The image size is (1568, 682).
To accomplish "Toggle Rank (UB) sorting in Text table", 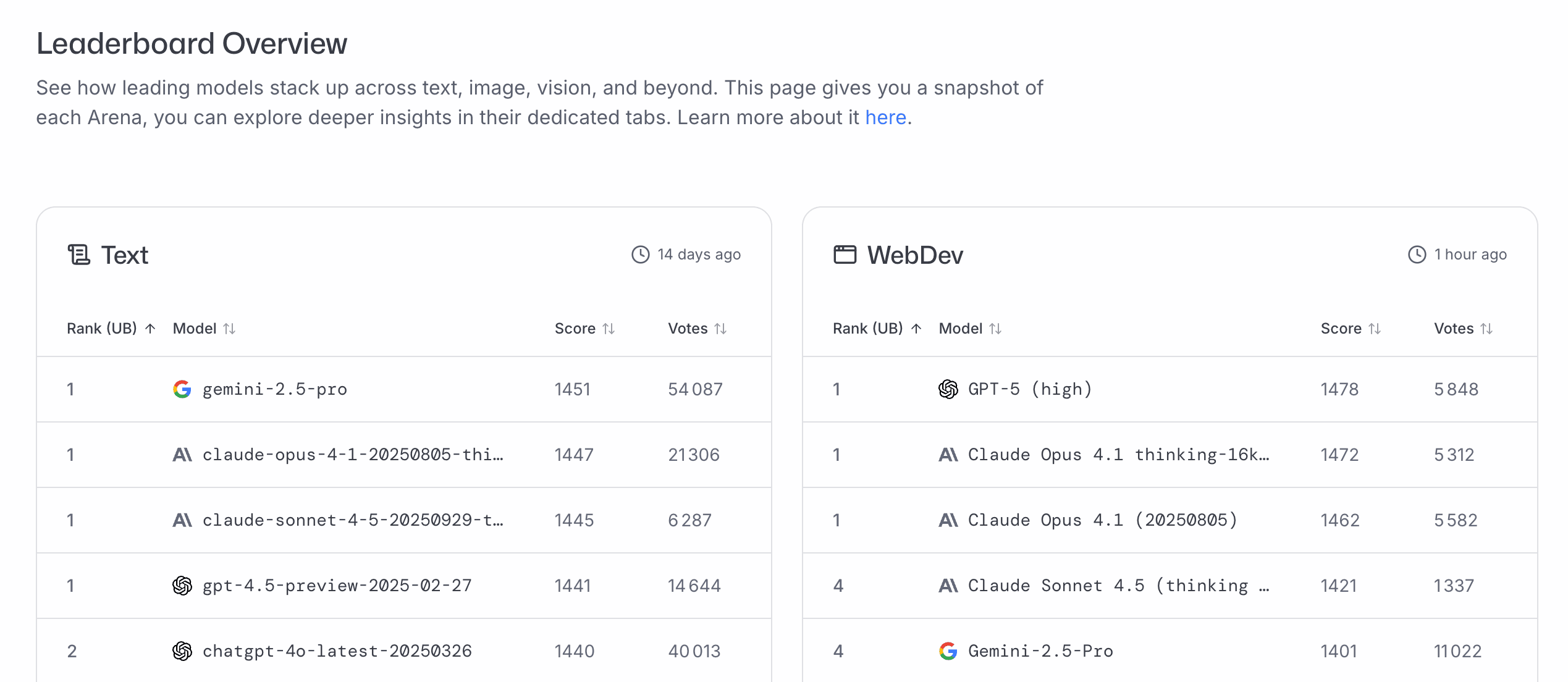I will coord(111,329).
